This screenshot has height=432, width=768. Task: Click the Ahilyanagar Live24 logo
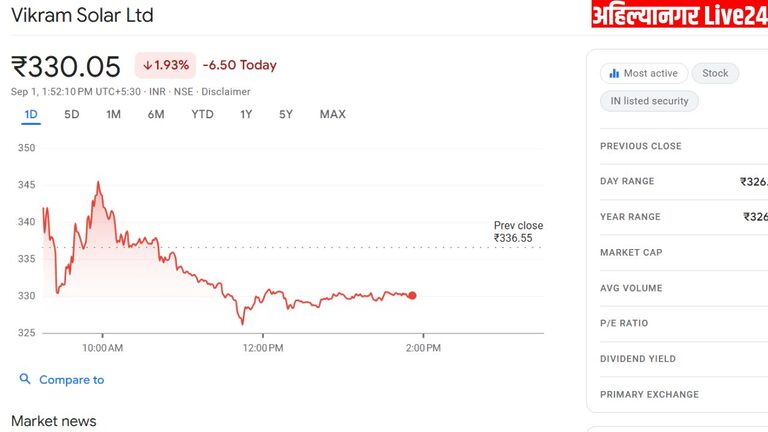[x=678, y=15]
